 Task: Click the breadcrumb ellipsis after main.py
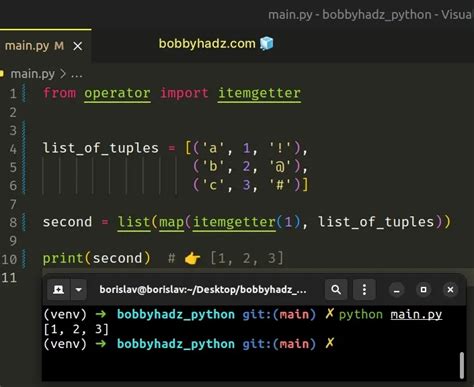pyautogui.click(x=77, y=75)
